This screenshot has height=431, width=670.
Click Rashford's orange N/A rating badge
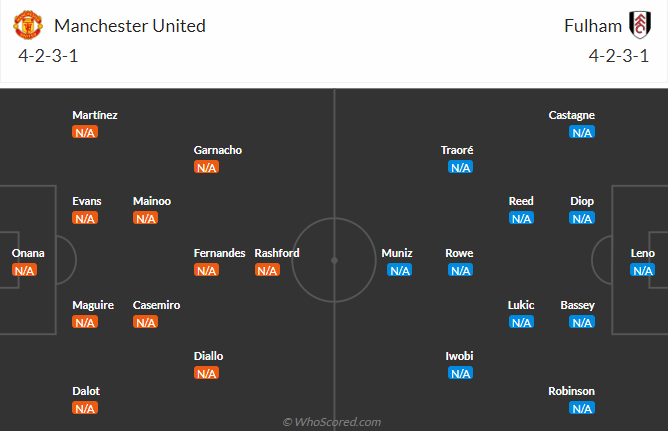[267, 270]
